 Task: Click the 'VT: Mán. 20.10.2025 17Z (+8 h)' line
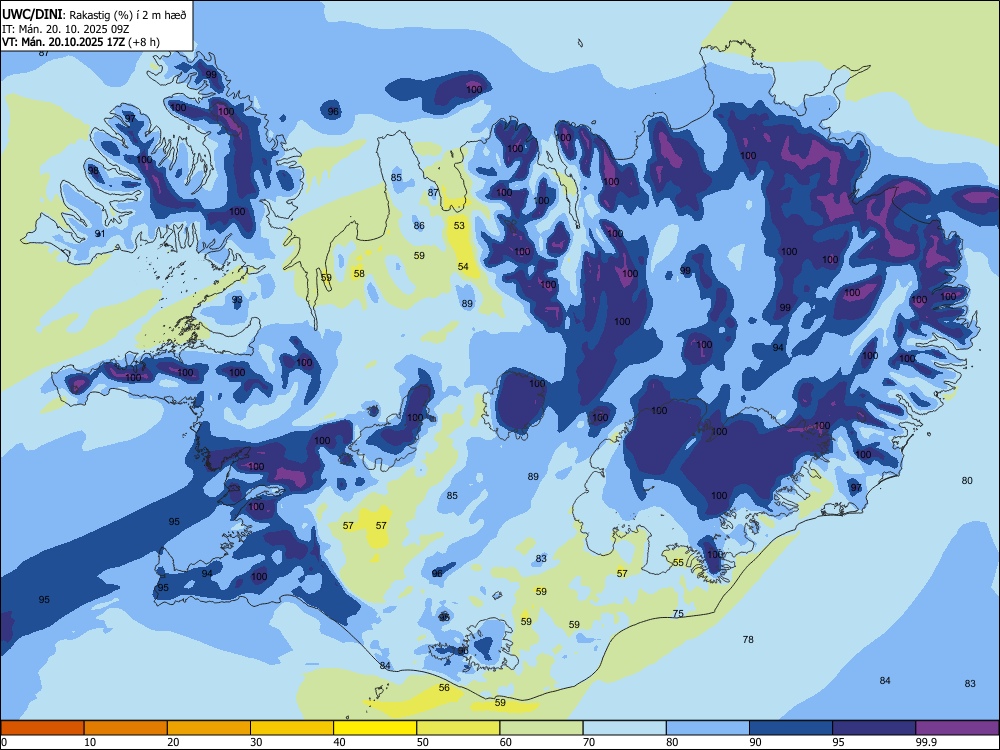pos(81,42)
